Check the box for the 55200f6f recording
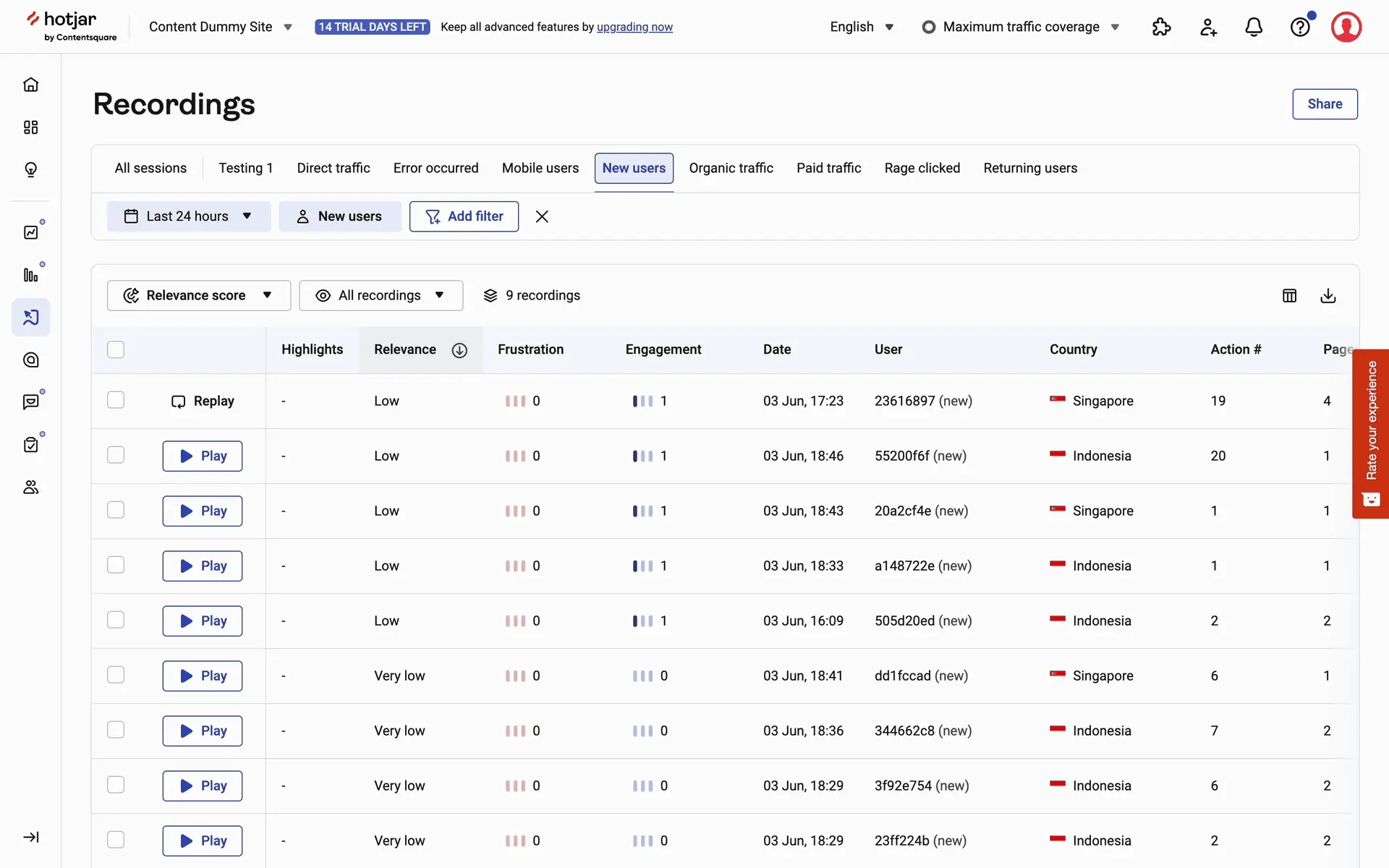This screenshot has height=868, width=1389. 116,455
